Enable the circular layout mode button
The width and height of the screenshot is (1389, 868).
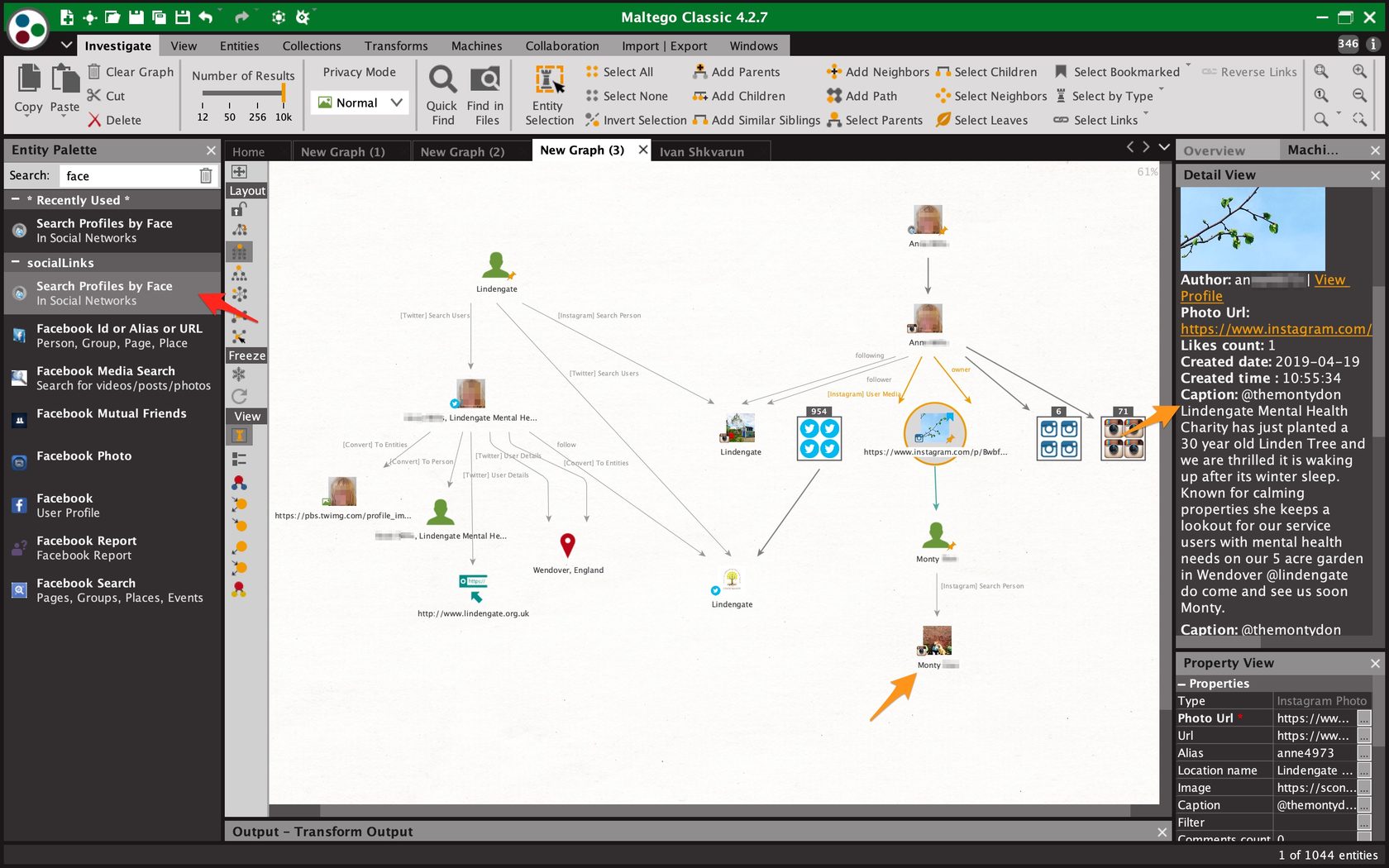[x=239, y=294]
